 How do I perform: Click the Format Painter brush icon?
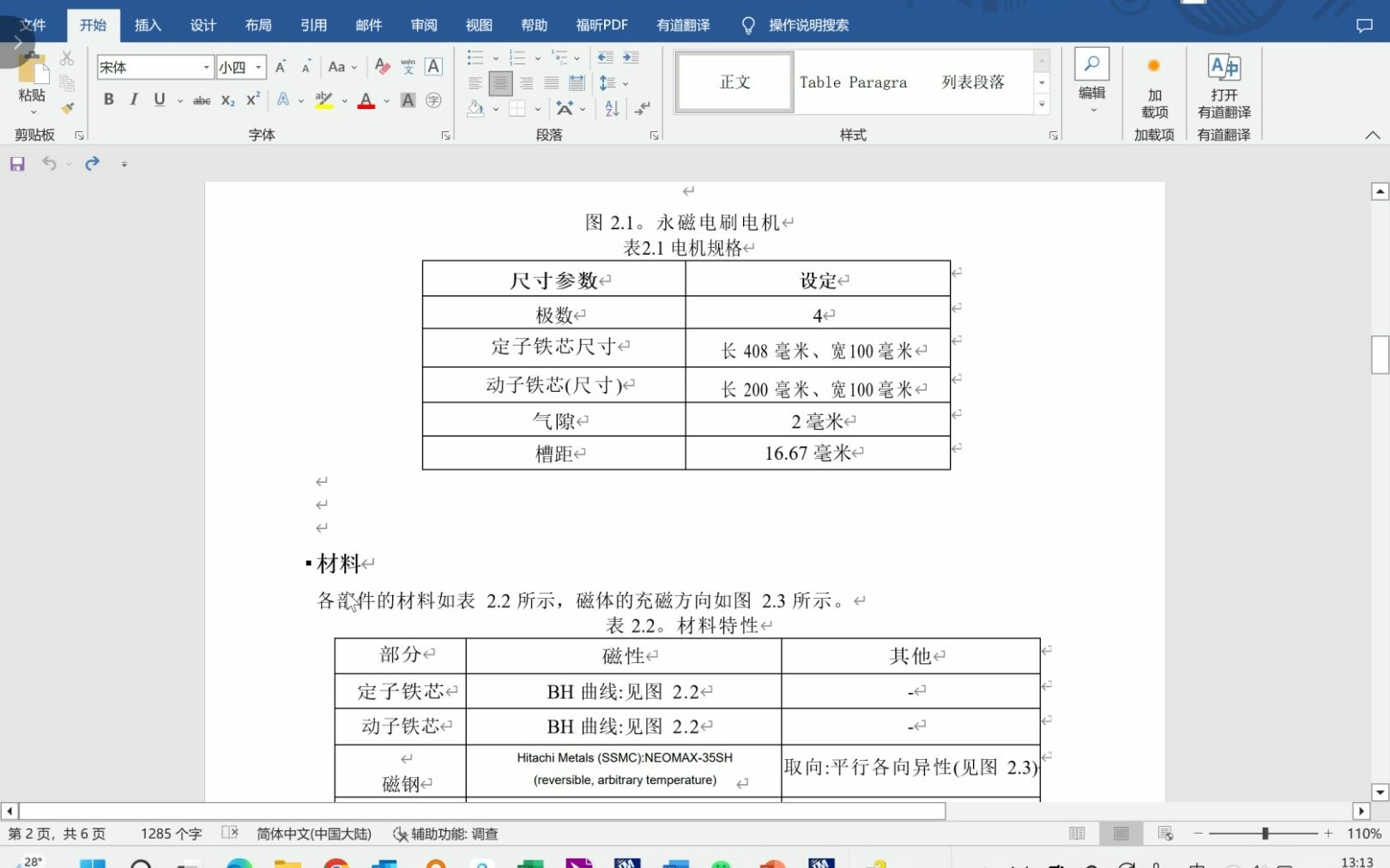pos(67,108)
